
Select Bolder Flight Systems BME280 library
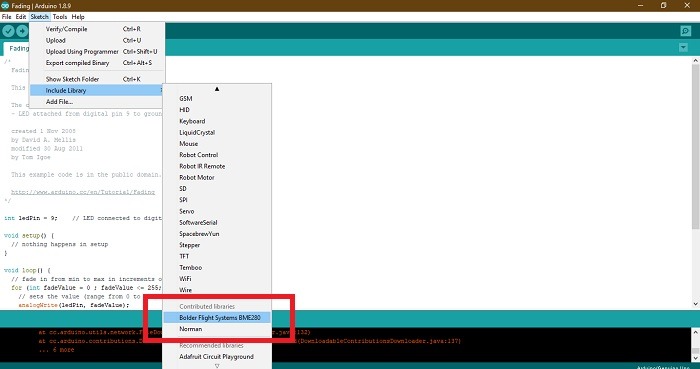click(x=217, y=318)
